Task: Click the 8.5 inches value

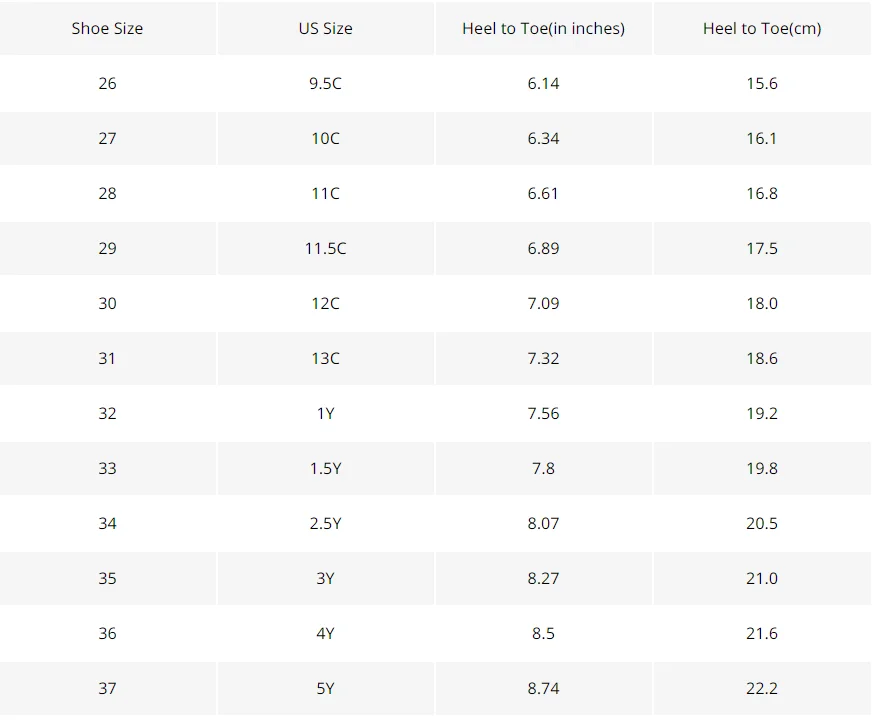Action: pyautogui.click(x=543, y=634)
